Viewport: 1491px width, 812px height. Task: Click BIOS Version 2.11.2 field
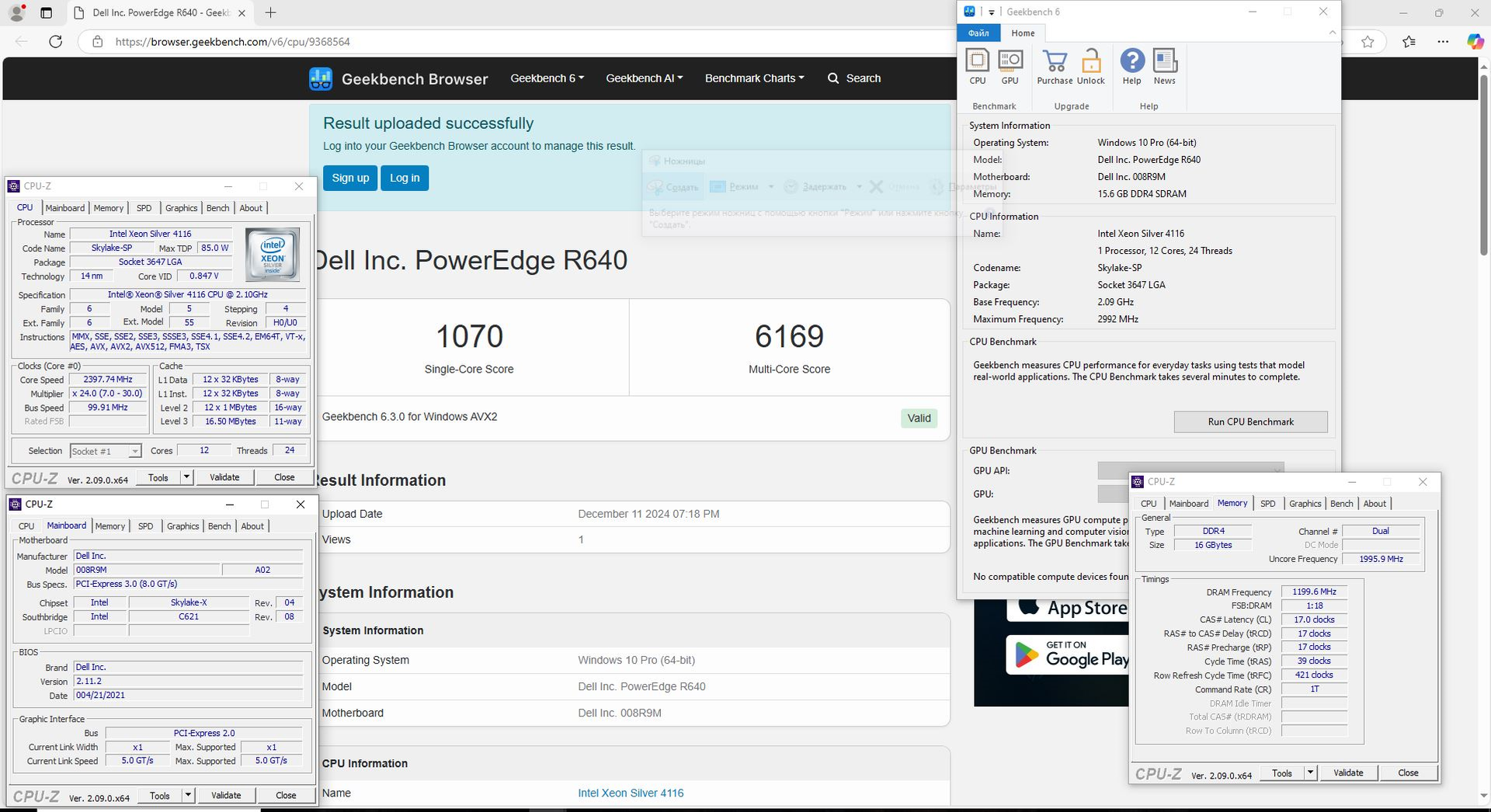189,681
